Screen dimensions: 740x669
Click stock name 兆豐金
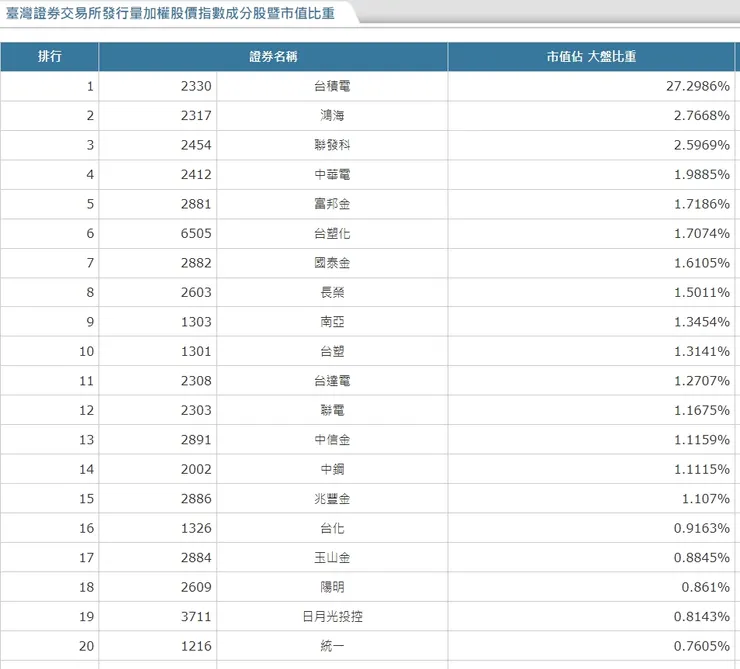tap(332, 499)
